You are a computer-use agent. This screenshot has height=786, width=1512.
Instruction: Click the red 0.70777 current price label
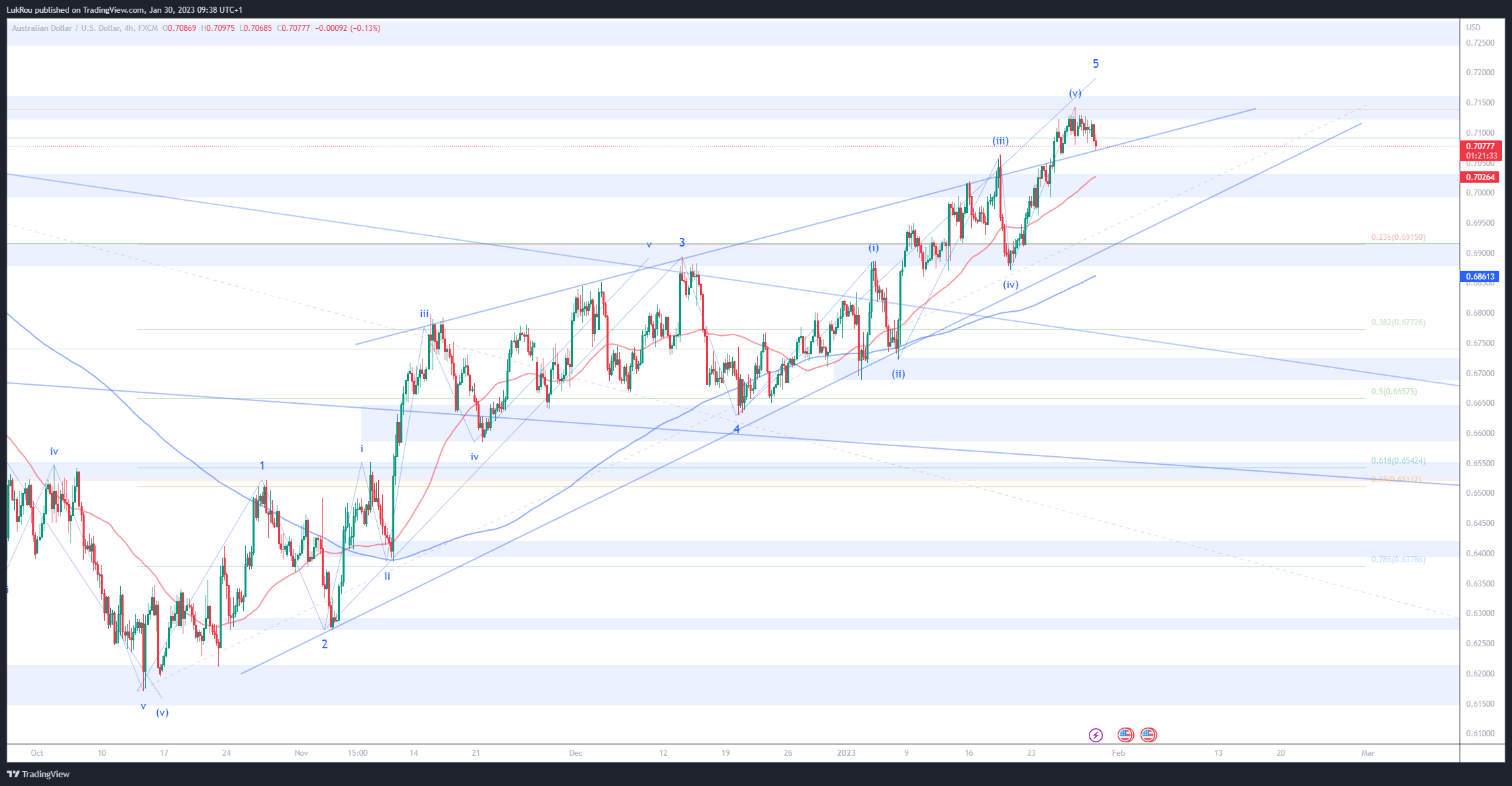tap(1480, 146)
